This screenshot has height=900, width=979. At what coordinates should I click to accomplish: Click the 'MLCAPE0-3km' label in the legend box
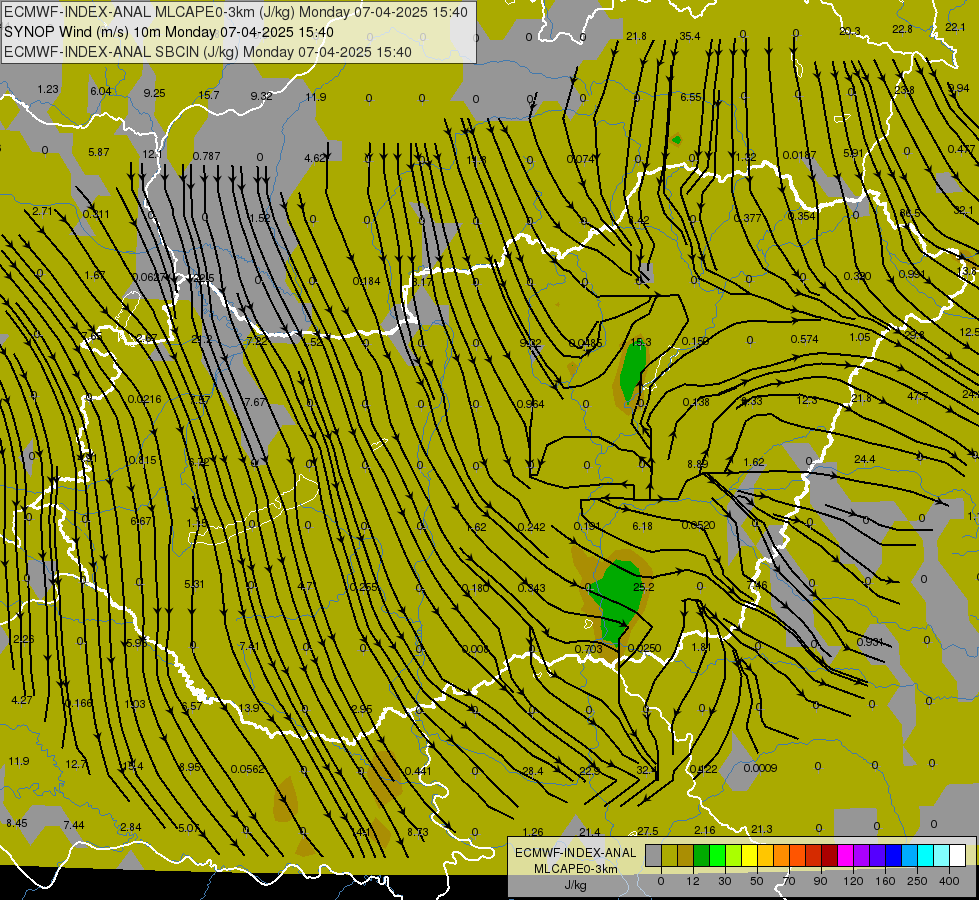pos(576,869)
